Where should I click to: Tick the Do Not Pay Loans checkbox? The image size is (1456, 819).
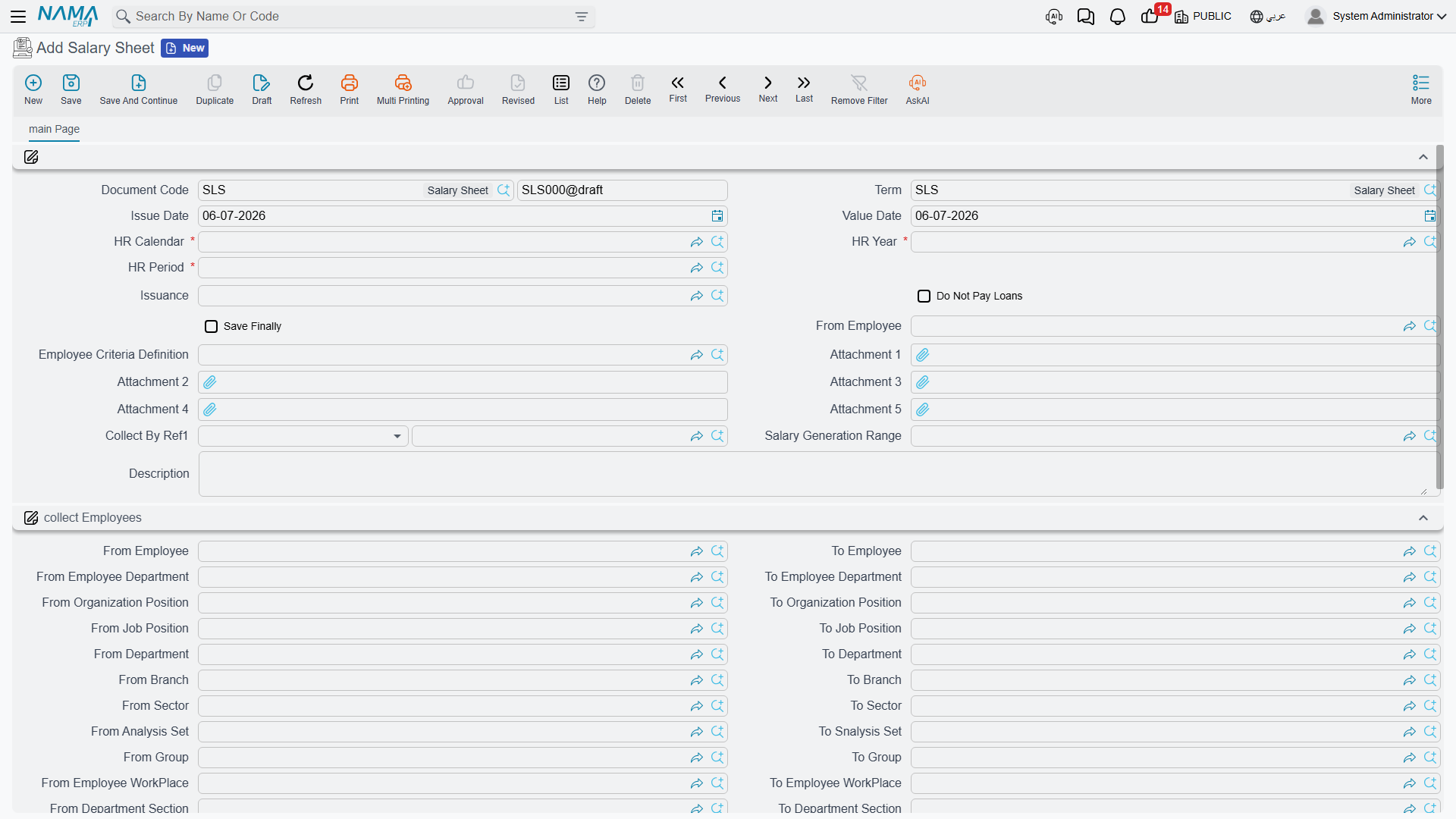(924, 297)
